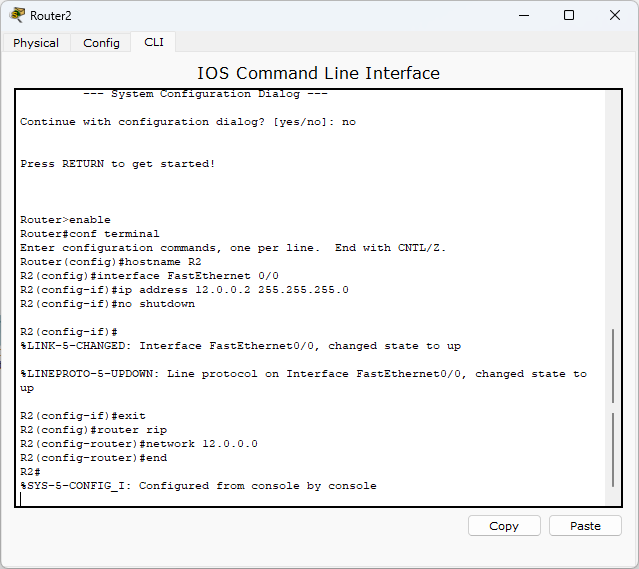Click the terminal's vertical scrollbar thumb
This screenshot has width=639, height=569.
[613, 408]
